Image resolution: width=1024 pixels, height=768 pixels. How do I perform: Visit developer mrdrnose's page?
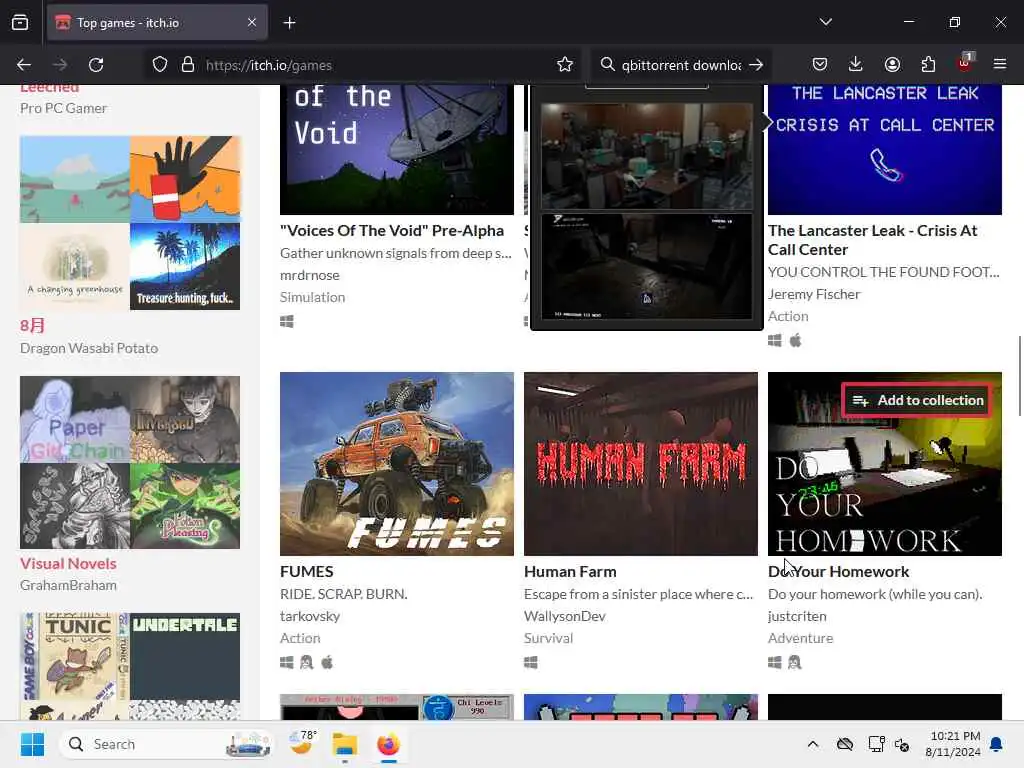(310, 275)
